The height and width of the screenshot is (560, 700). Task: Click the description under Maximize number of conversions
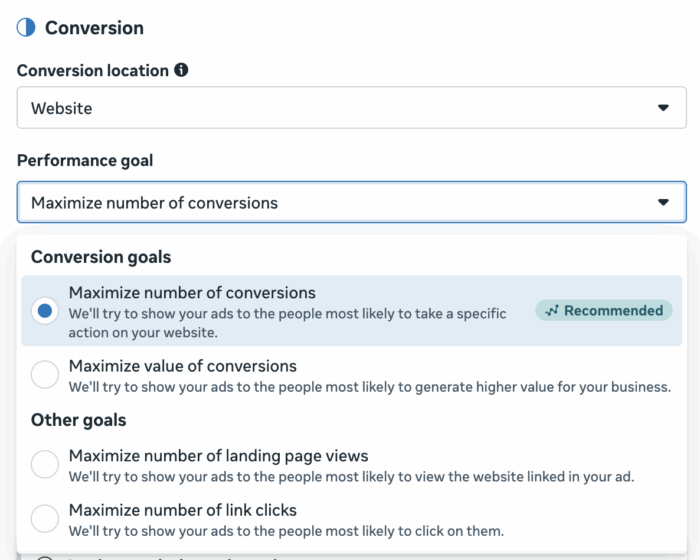point(287,322)
